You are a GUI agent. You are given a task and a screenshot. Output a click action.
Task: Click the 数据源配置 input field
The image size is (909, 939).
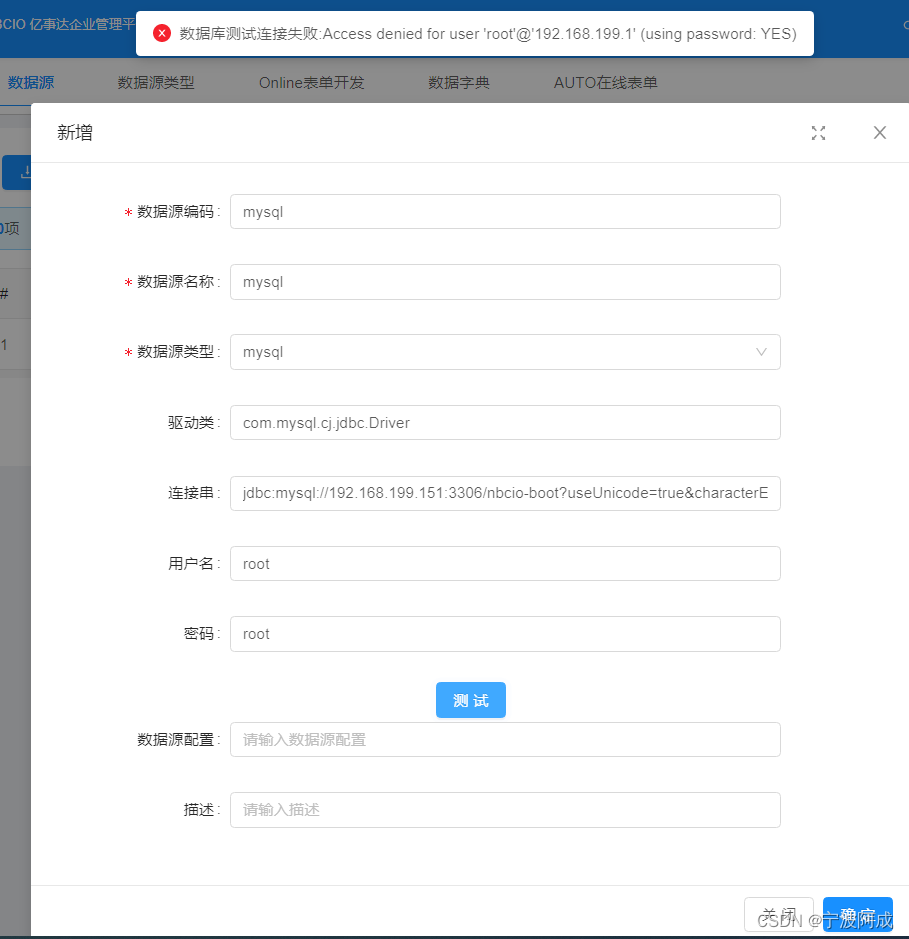point(505,740)
